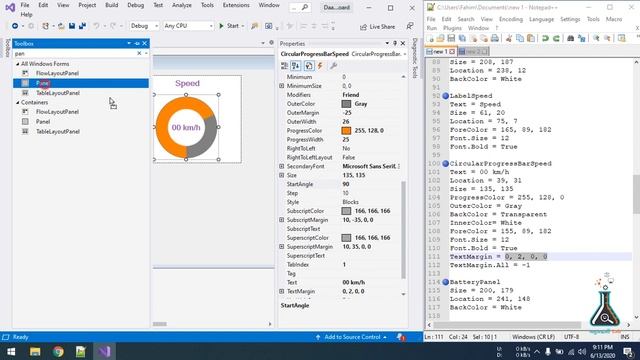Viewport: 640px width, 360px height.
Task: Toggle auto-hide pin on Properties panel
Action: pyautogui.click(x=395, y=43)
